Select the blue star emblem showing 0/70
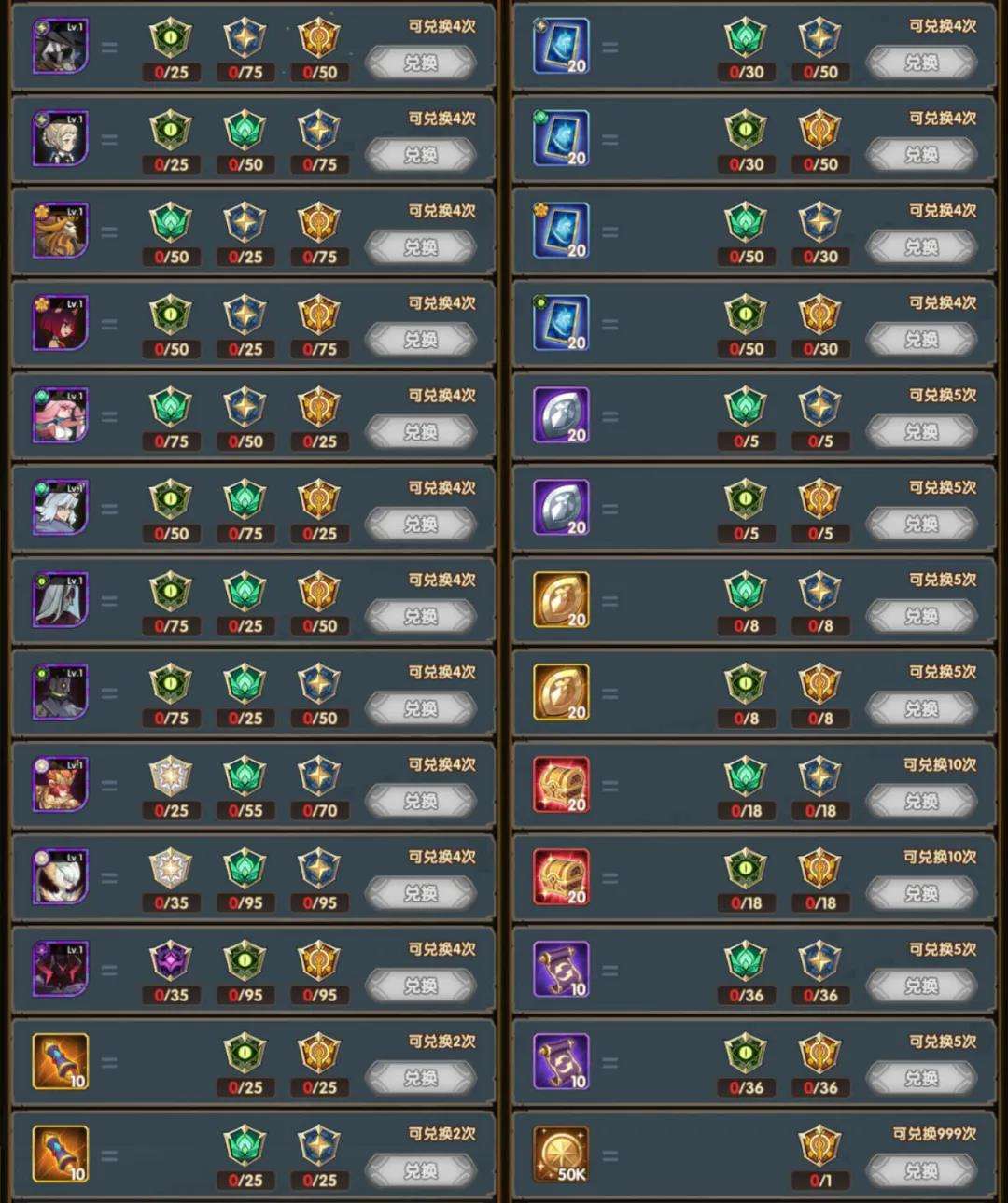The image size is (1008, 1203). [x=319, y=776]
